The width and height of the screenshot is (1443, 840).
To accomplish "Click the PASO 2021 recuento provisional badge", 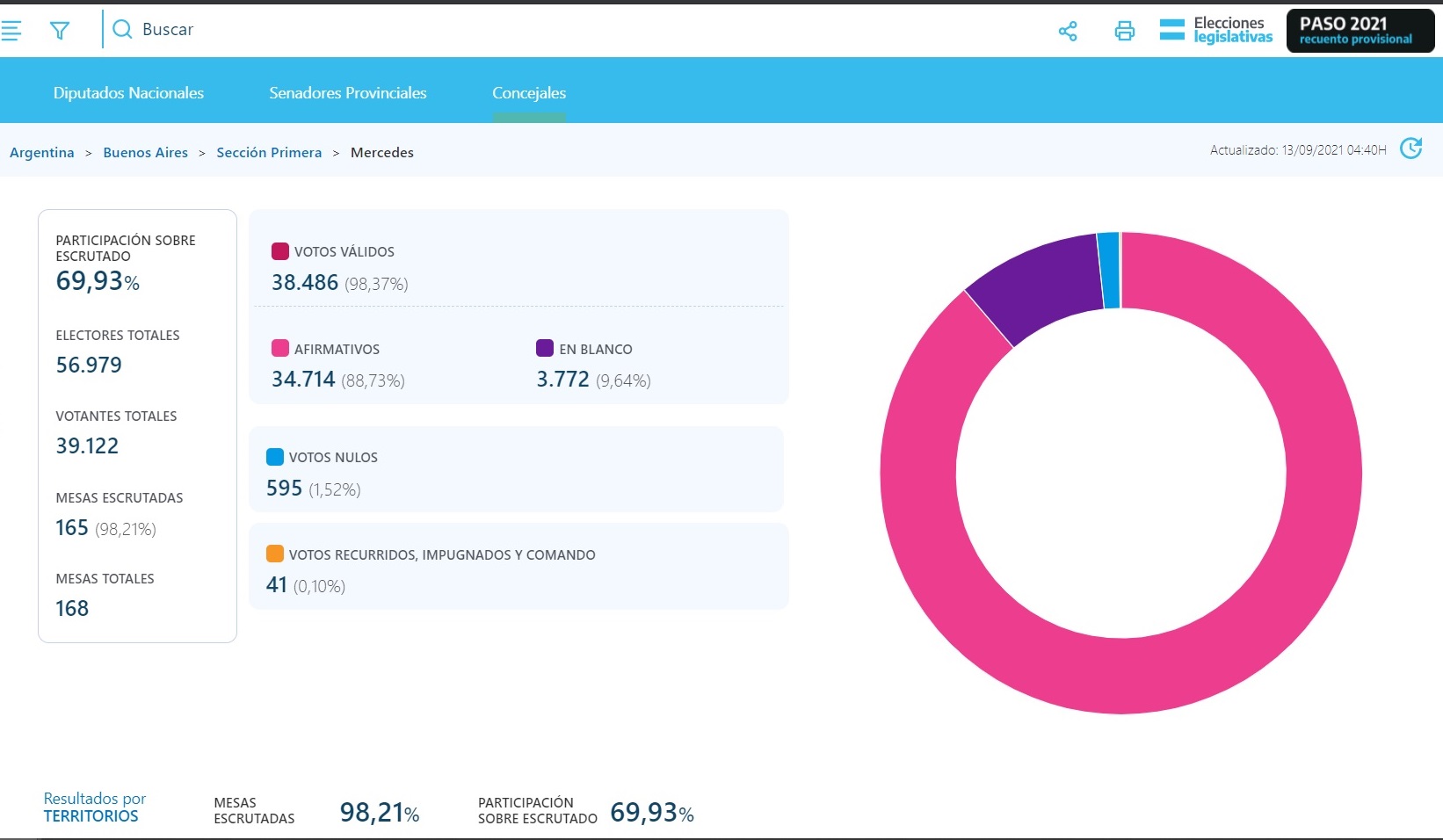I will [1360, 31].
